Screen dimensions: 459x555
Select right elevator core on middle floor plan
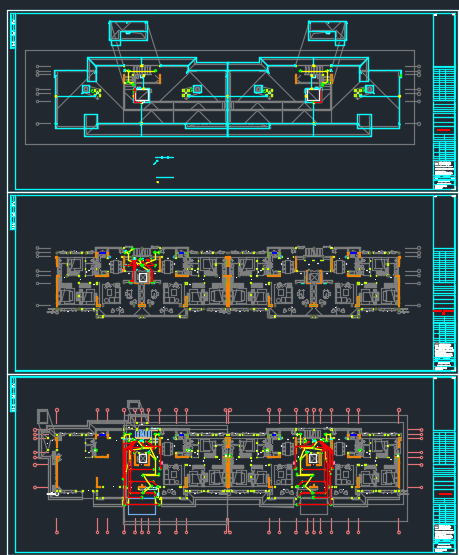(x=314, y=276)
